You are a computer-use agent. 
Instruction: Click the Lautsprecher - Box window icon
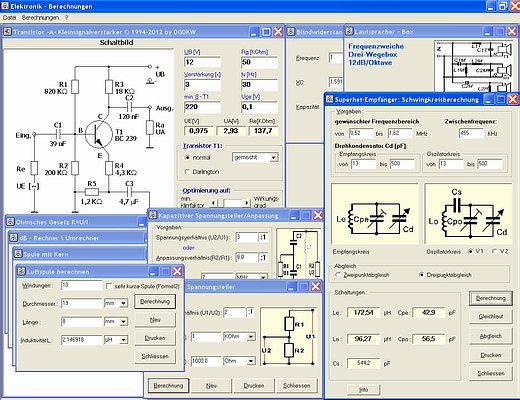click(x=349, y=31)
